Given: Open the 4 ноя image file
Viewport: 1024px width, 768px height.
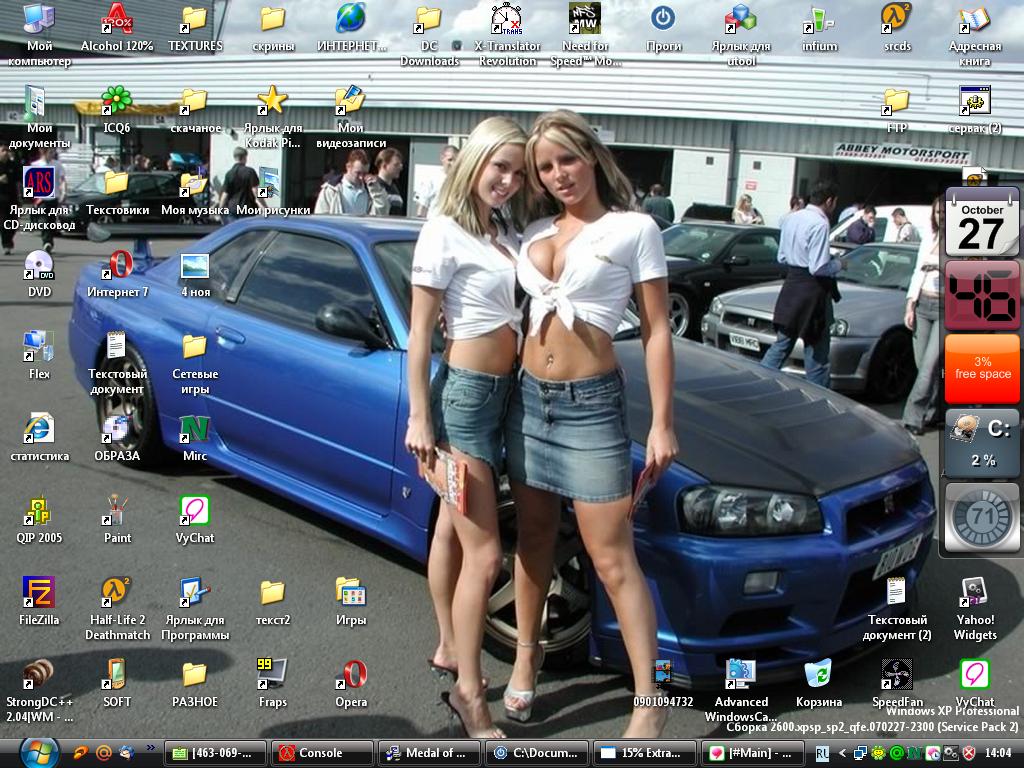Looking at the screenshot, I should click(x=195, y=265).
